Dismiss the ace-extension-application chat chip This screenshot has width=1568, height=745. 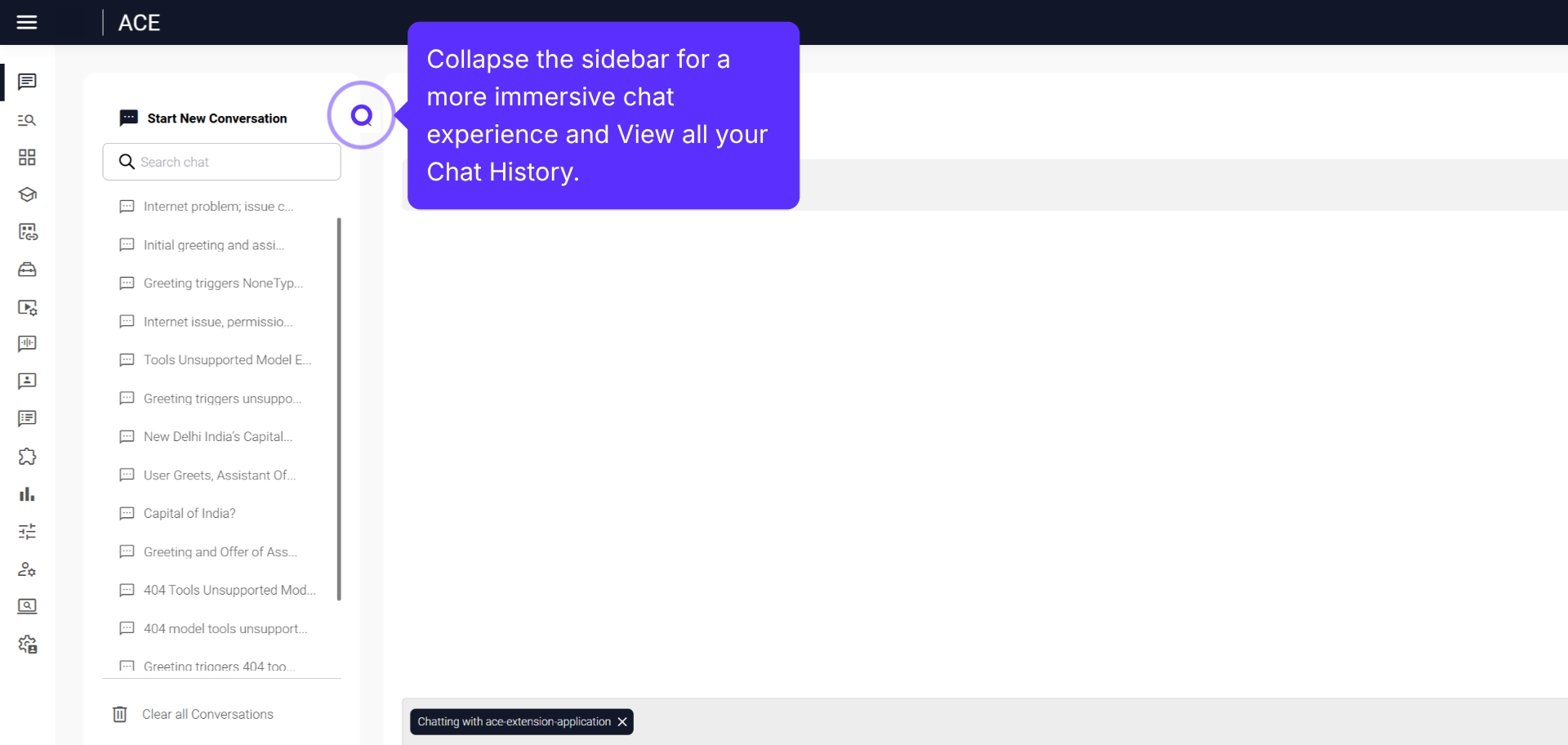point(622,721)
